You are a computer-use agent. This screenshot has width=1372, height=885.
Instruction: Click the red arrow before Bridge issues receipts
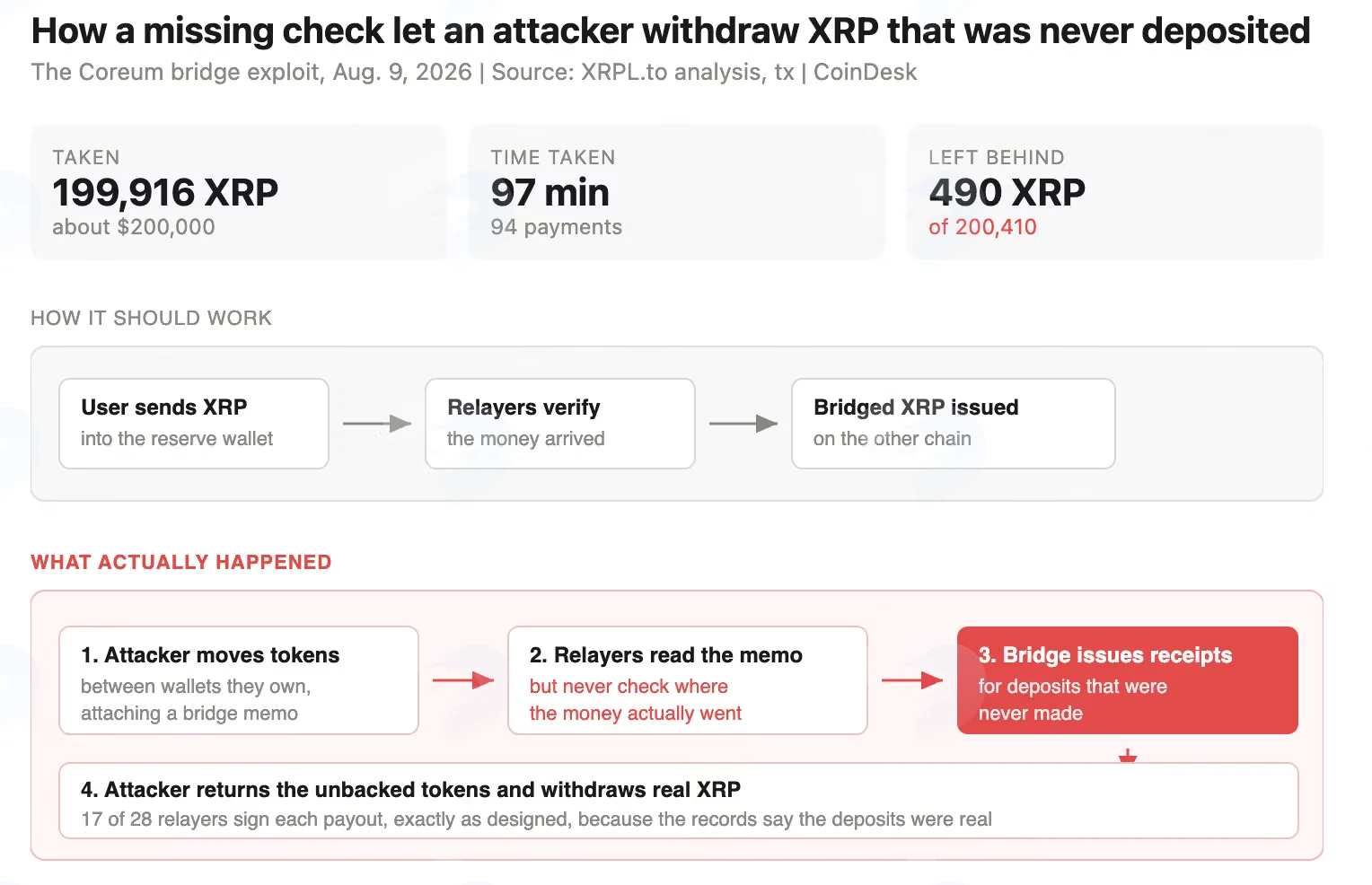912,680
